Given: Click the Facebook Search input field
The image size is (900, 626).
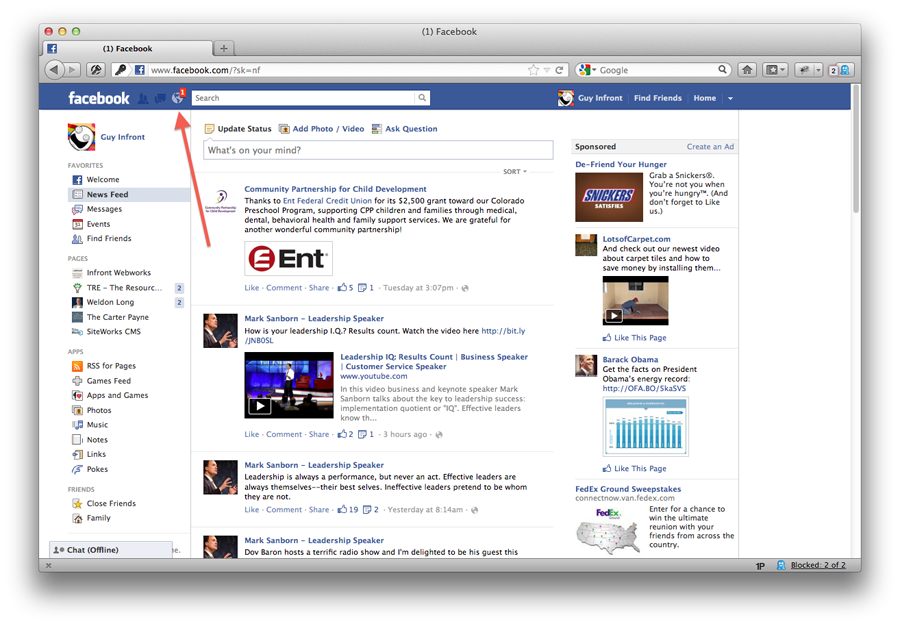Looking at the screenshot, I should (x=303, y=98).
